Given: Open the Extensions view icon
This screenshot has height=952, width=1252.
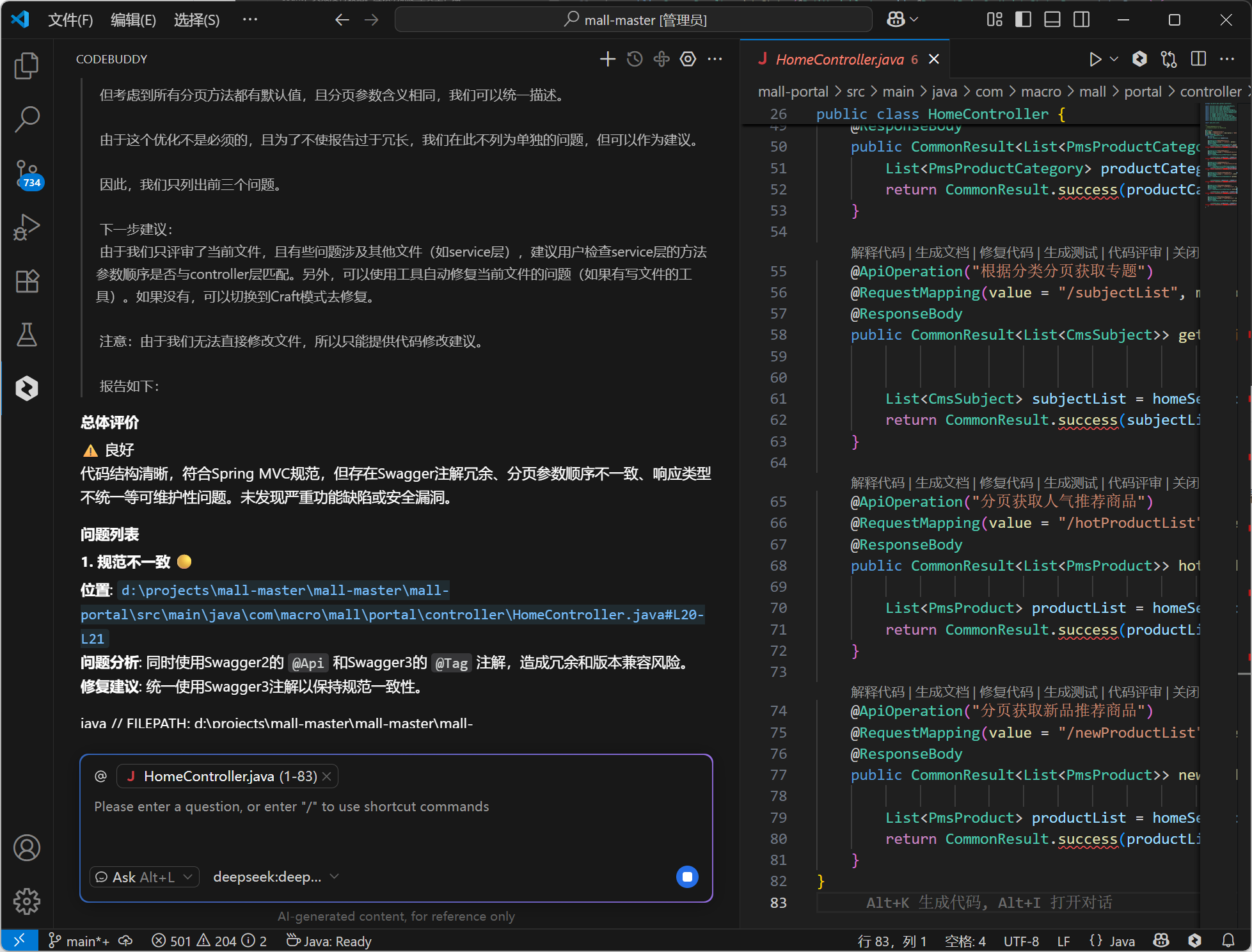Looking at the screenshot, I should tap(26, 281).
